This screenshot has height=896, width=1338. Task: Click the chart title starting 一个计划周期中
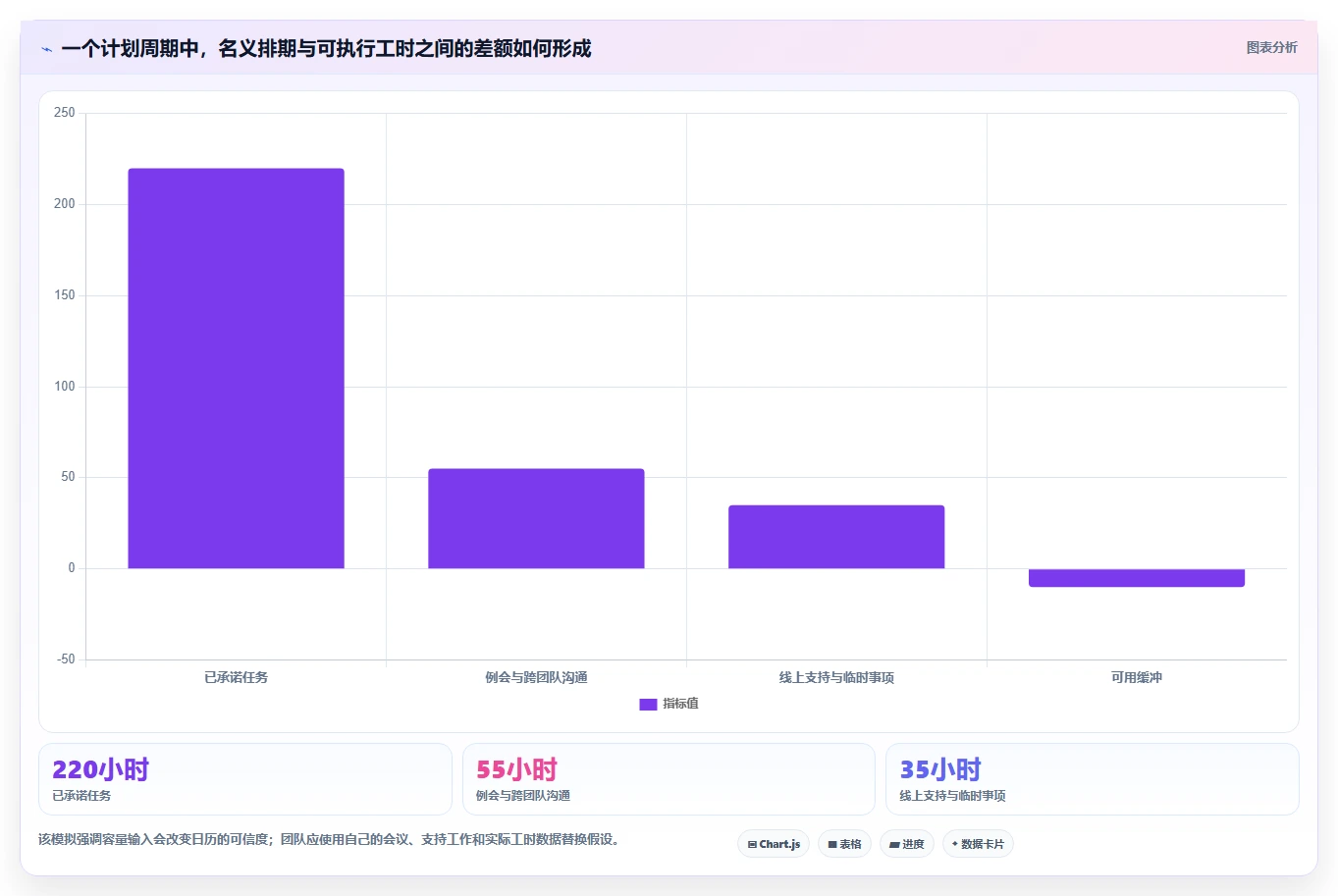point(326,49)
